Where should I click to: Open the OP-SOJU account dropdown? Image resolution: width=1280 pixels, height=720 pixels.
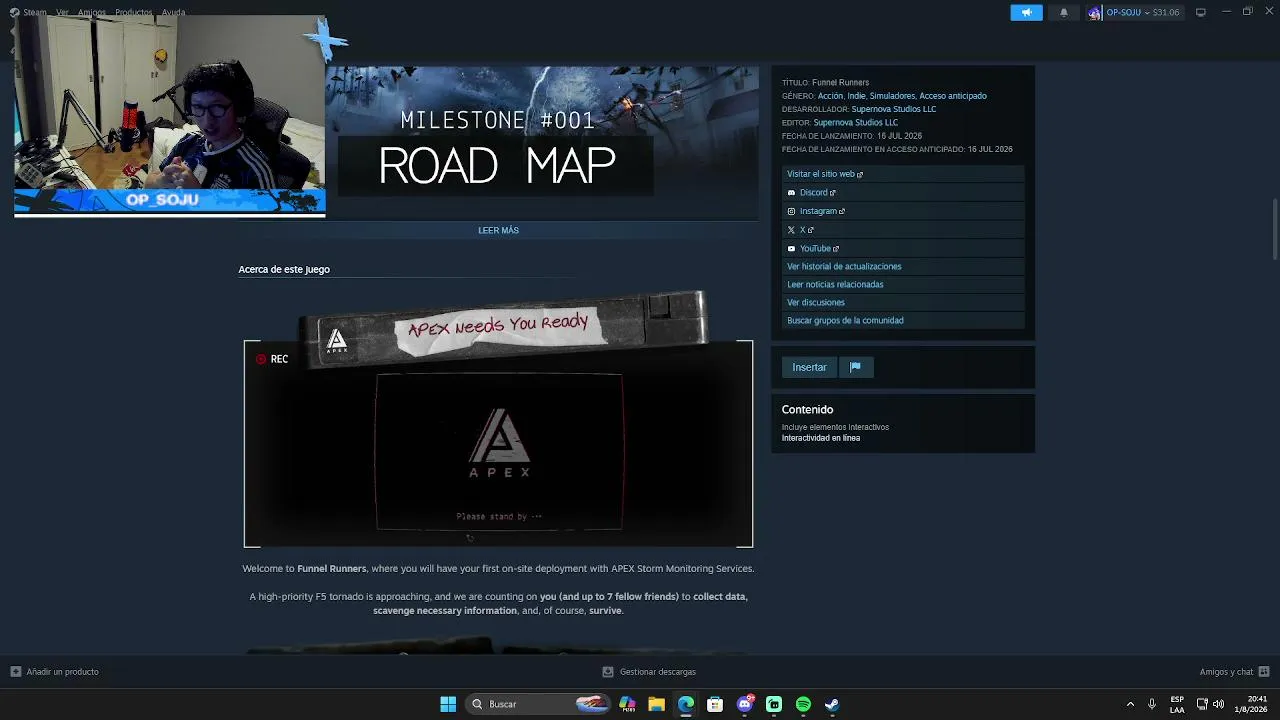[x=1135, y=12]
